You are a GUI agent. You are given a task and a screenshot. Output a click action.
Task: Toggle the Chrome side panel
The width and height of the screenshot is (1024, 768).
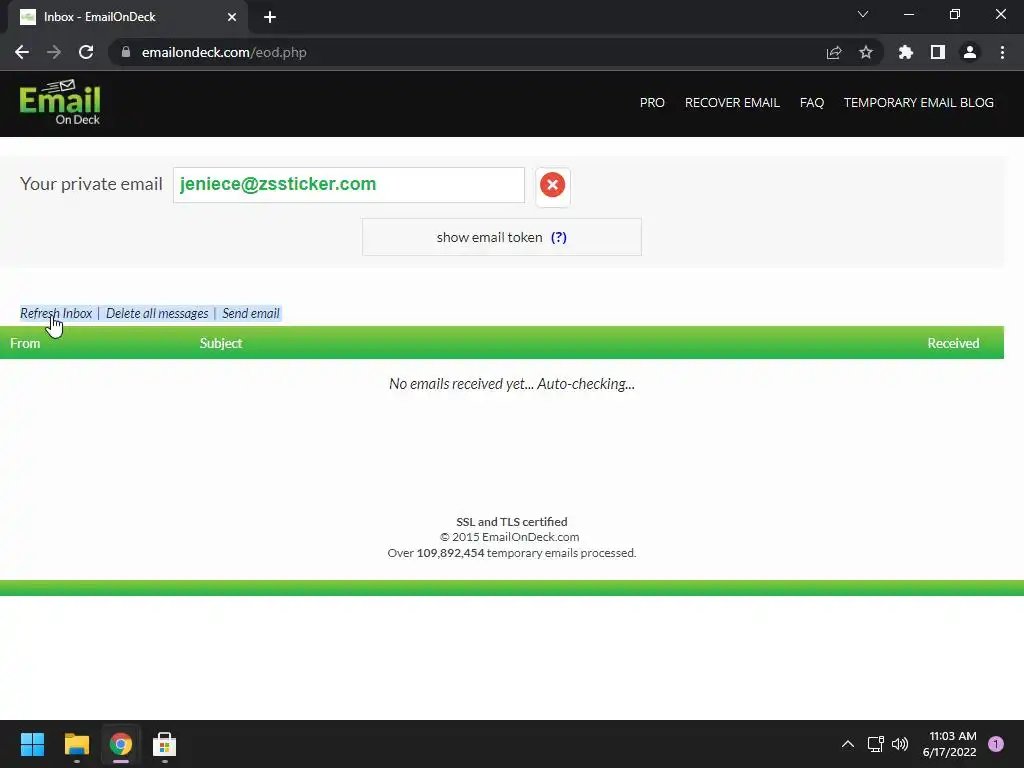click(938, 52)
